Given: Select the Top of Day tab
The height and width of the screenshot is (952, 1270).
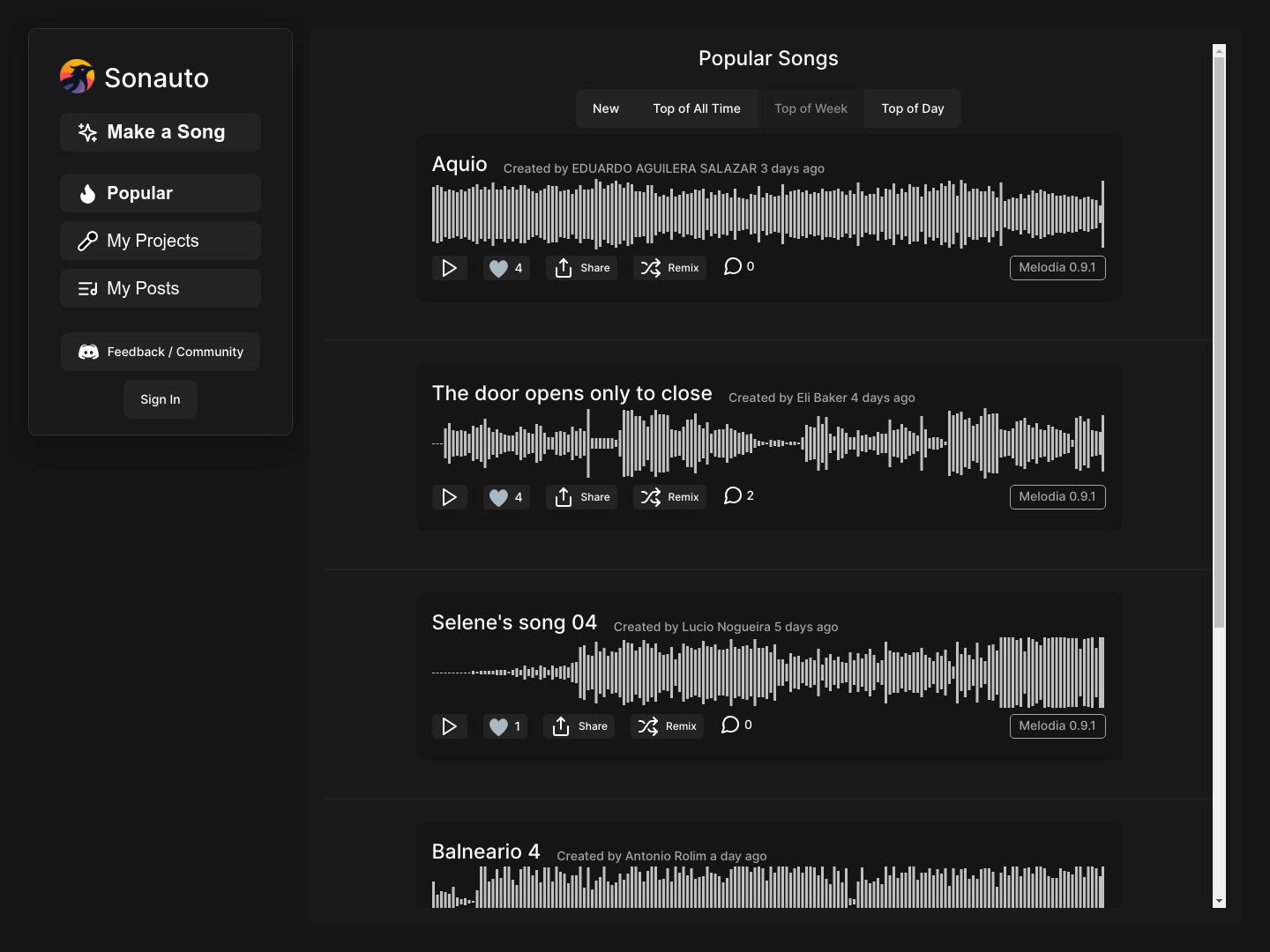Looking at the screenshot, I should coord(913,108).
